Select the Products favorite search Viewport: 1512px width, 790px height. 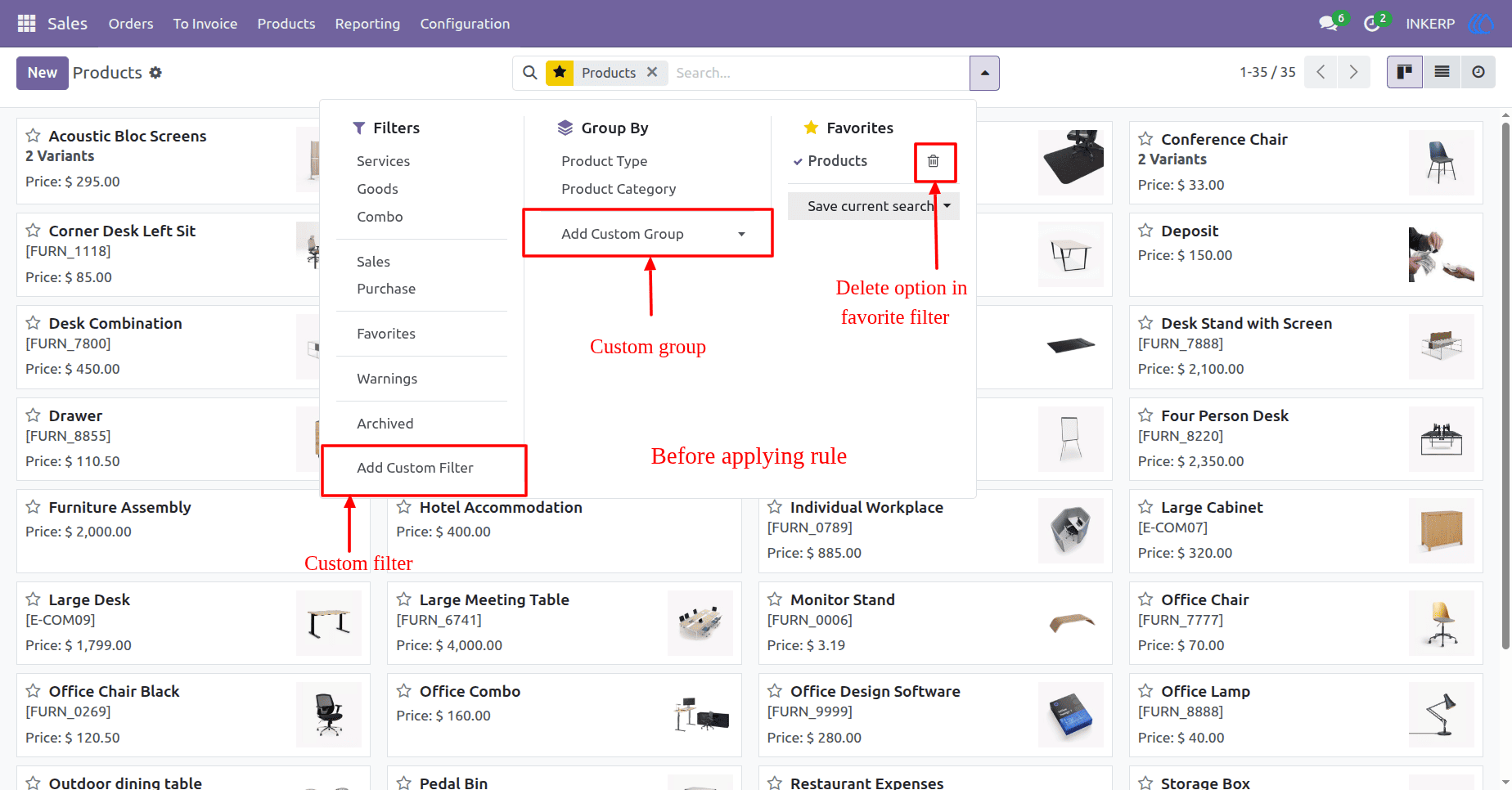(x=838, y=161)
